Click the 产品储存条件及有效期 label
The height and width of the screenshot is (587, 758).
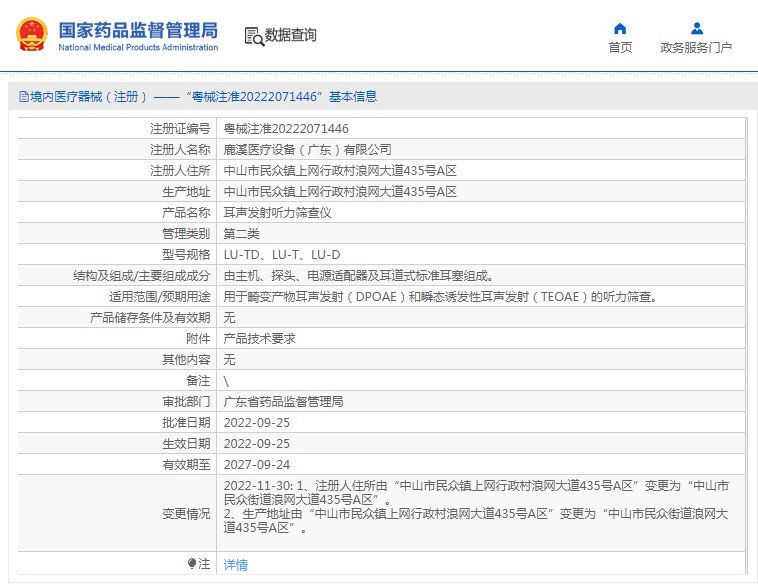click(150, 318)
